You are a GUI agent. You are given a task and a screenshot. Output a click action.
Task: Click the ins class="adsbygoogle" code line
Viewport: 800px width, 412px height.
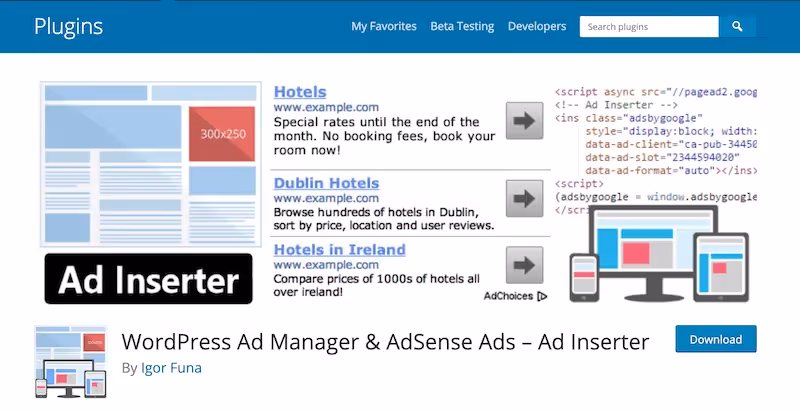629,118
